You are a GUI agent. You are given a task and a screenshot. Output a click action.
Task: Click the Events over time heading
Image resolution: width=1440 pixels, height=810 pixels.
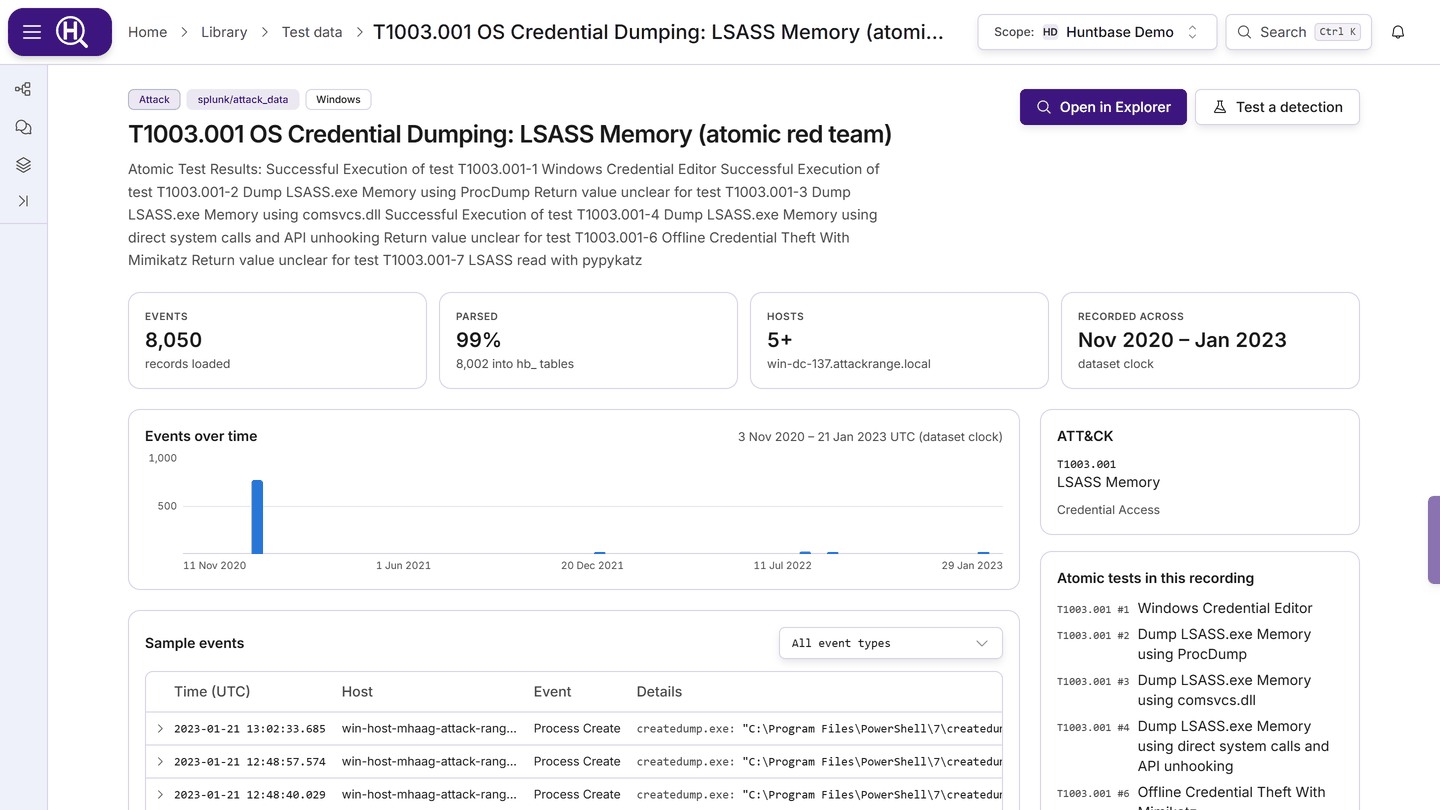click(201, 436)
